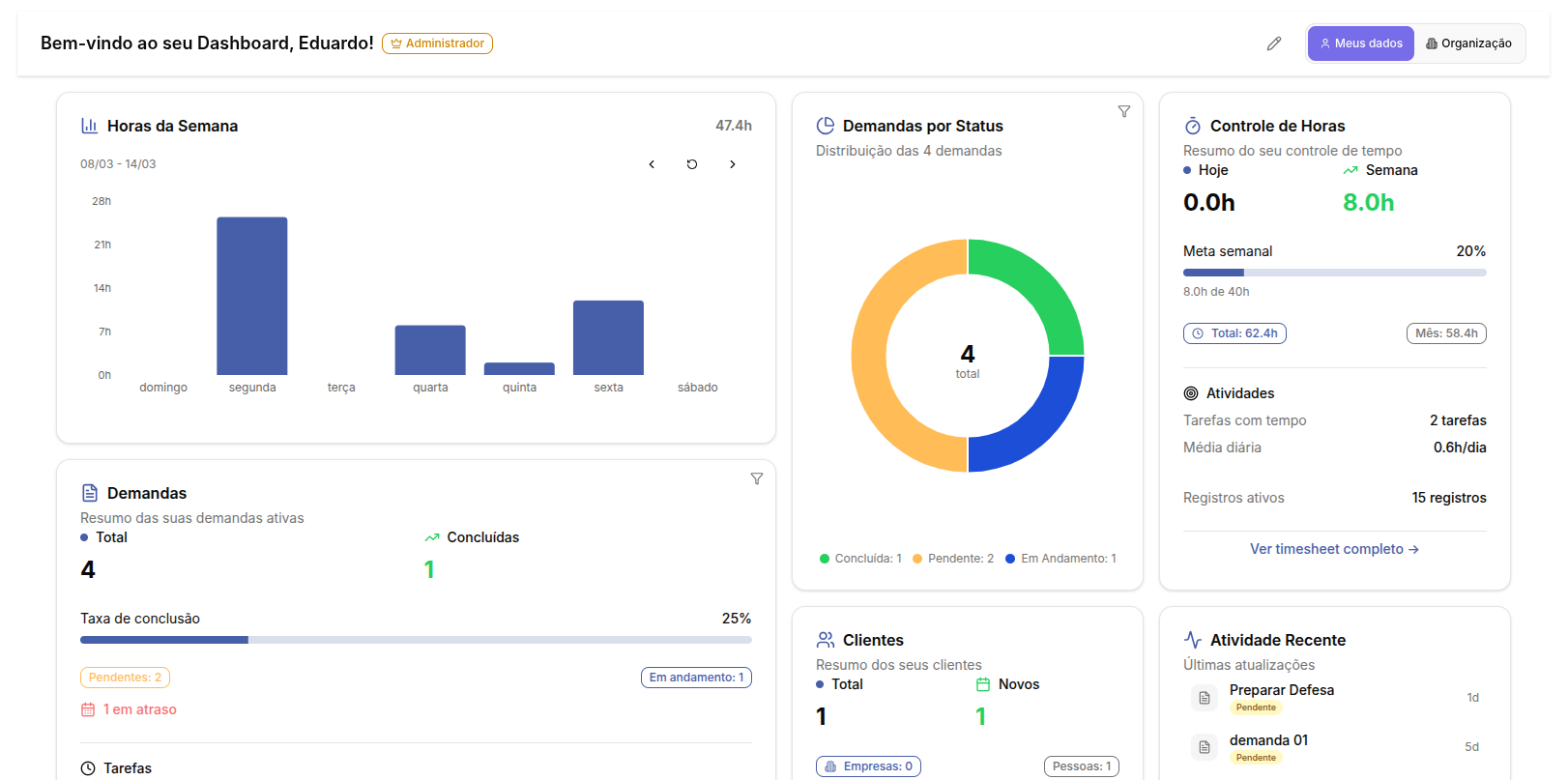Click the segunda bar in weekly chart
1568x780 pixels.
252,296
